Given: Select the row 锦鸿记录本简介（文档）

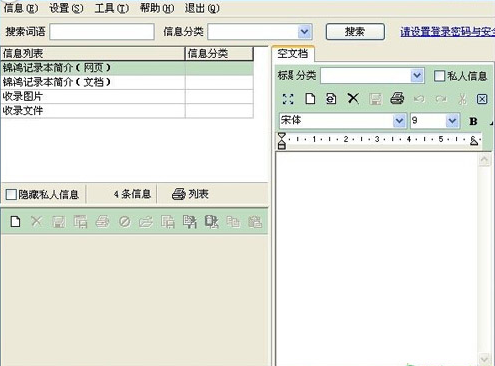Looking at the screenshot, I should 127,82.
